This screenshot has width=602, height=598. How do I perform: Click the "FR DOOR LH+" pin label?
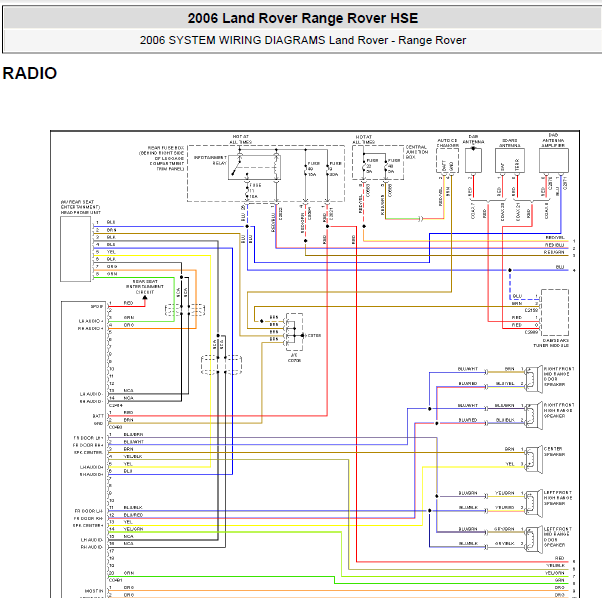[88, 438]
